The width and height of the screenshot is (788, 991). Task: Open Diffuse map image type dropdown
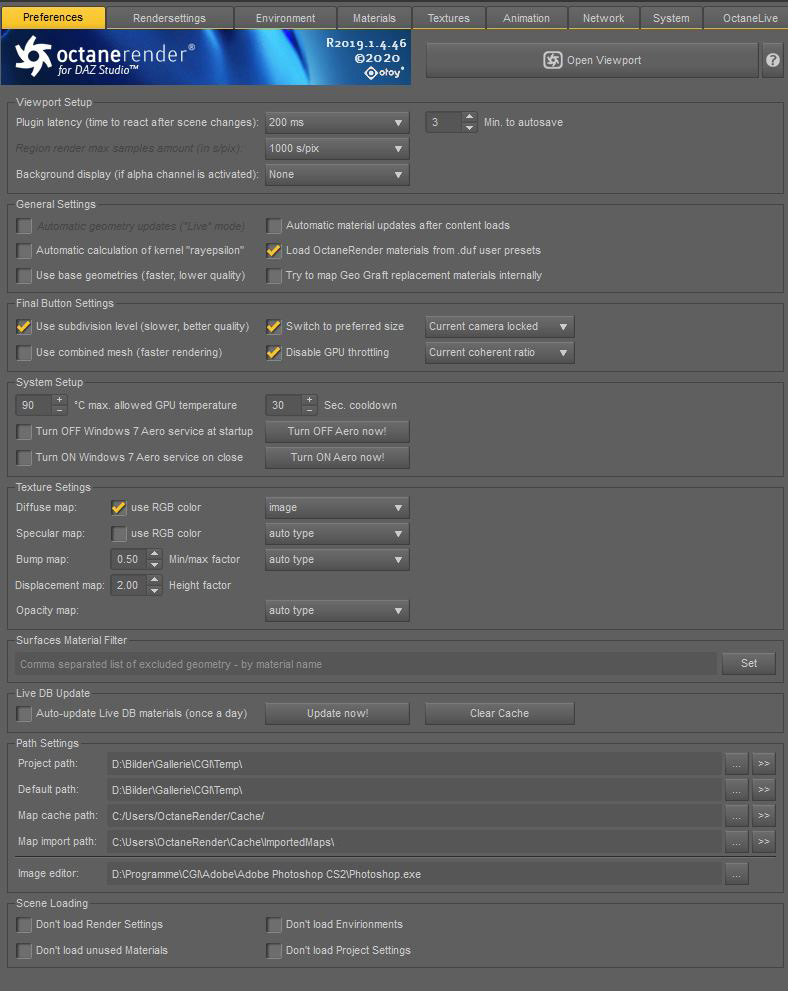337,508
